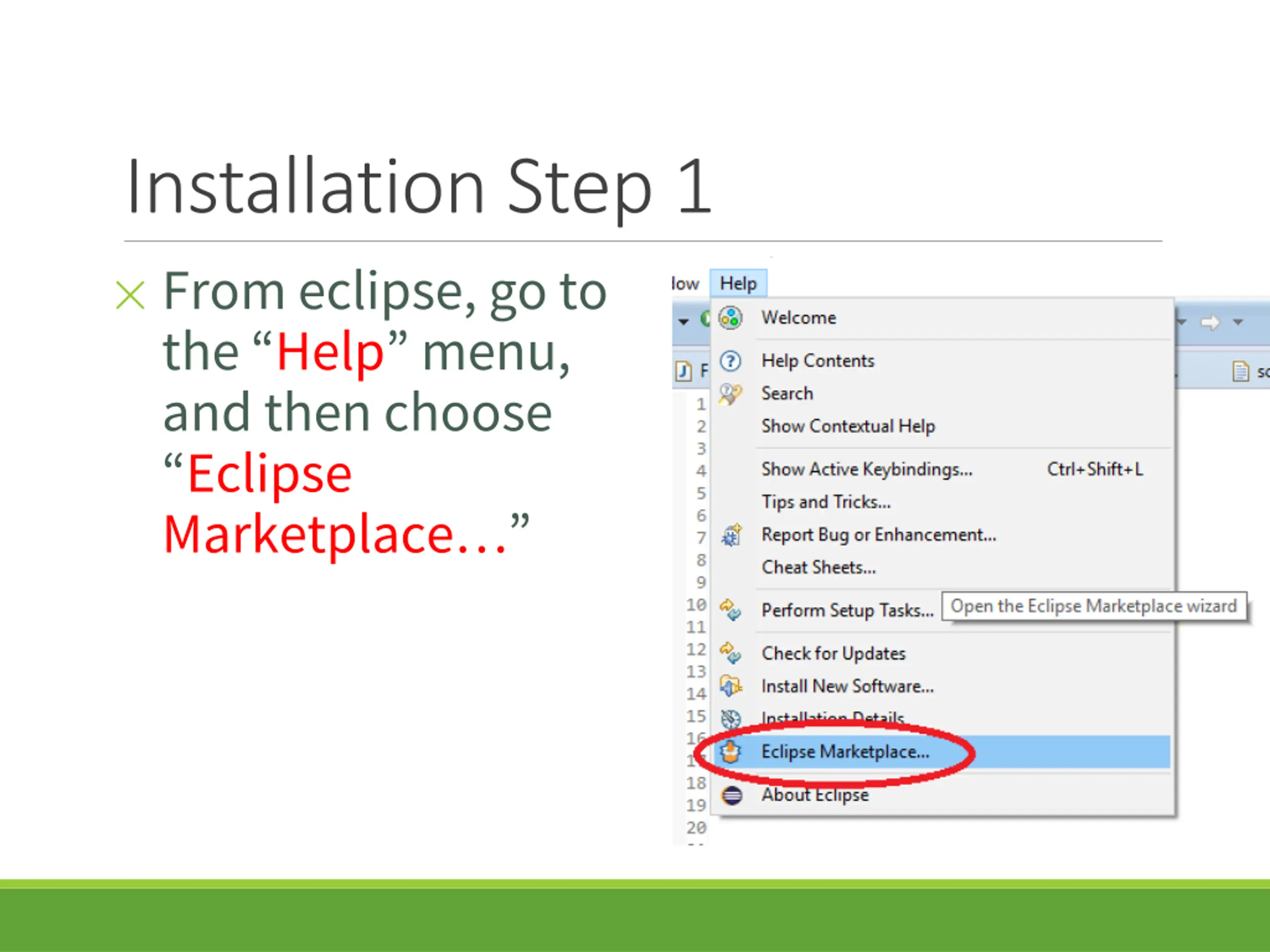This screenshot has height=952, width=1270.
Task: Choose Report Bug or Enhancement...
Action: tap(942, 535)
